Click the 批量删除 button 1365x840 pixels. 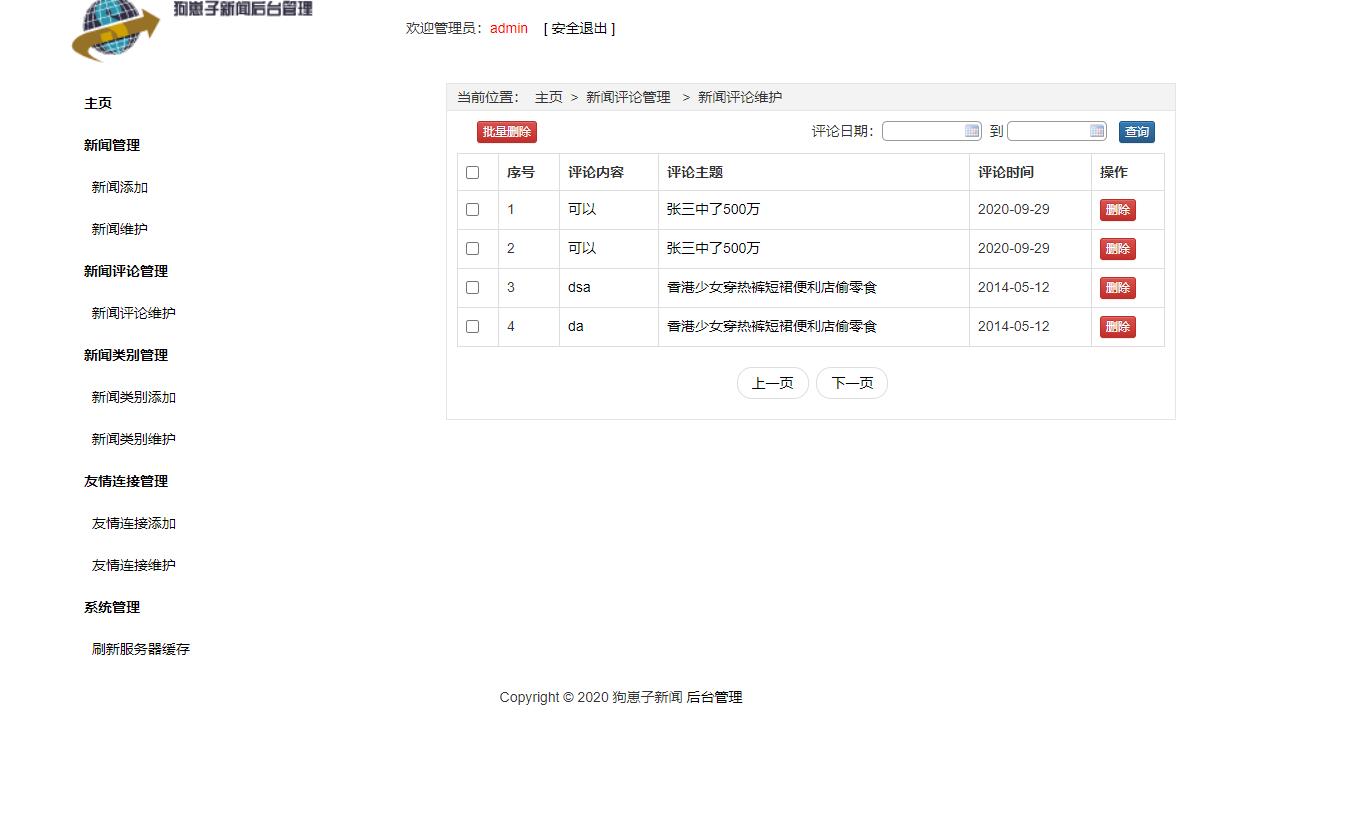pyautogui.click(x=506, y=131)
